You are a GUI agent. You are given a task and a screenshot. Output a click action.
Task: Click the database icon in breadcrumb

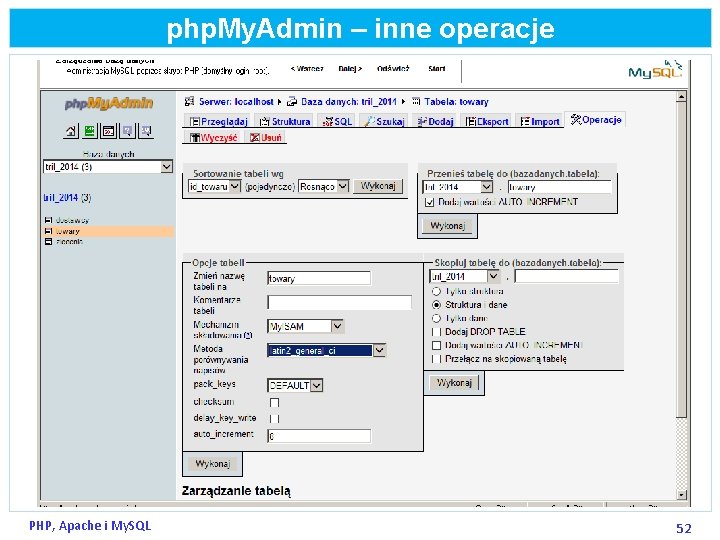coord(292,101)
